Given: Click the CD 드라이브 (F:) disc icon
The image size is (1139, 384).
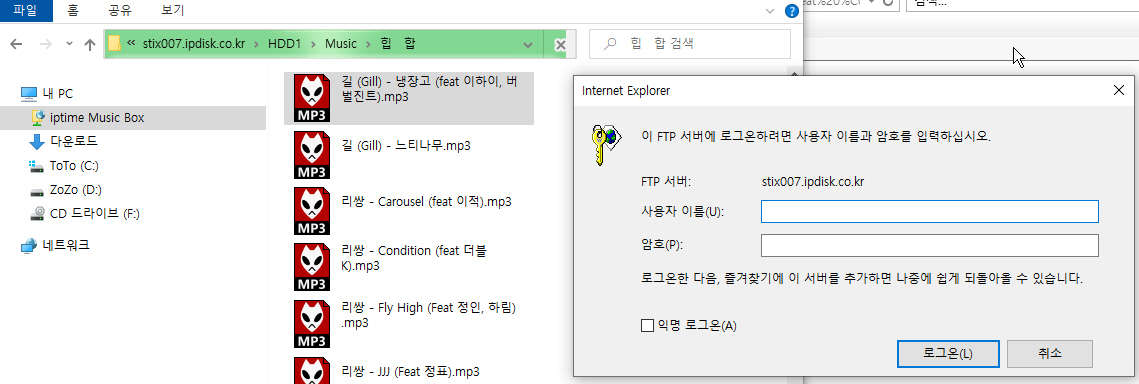Looking at the screenshot, I should coord(38,214).
